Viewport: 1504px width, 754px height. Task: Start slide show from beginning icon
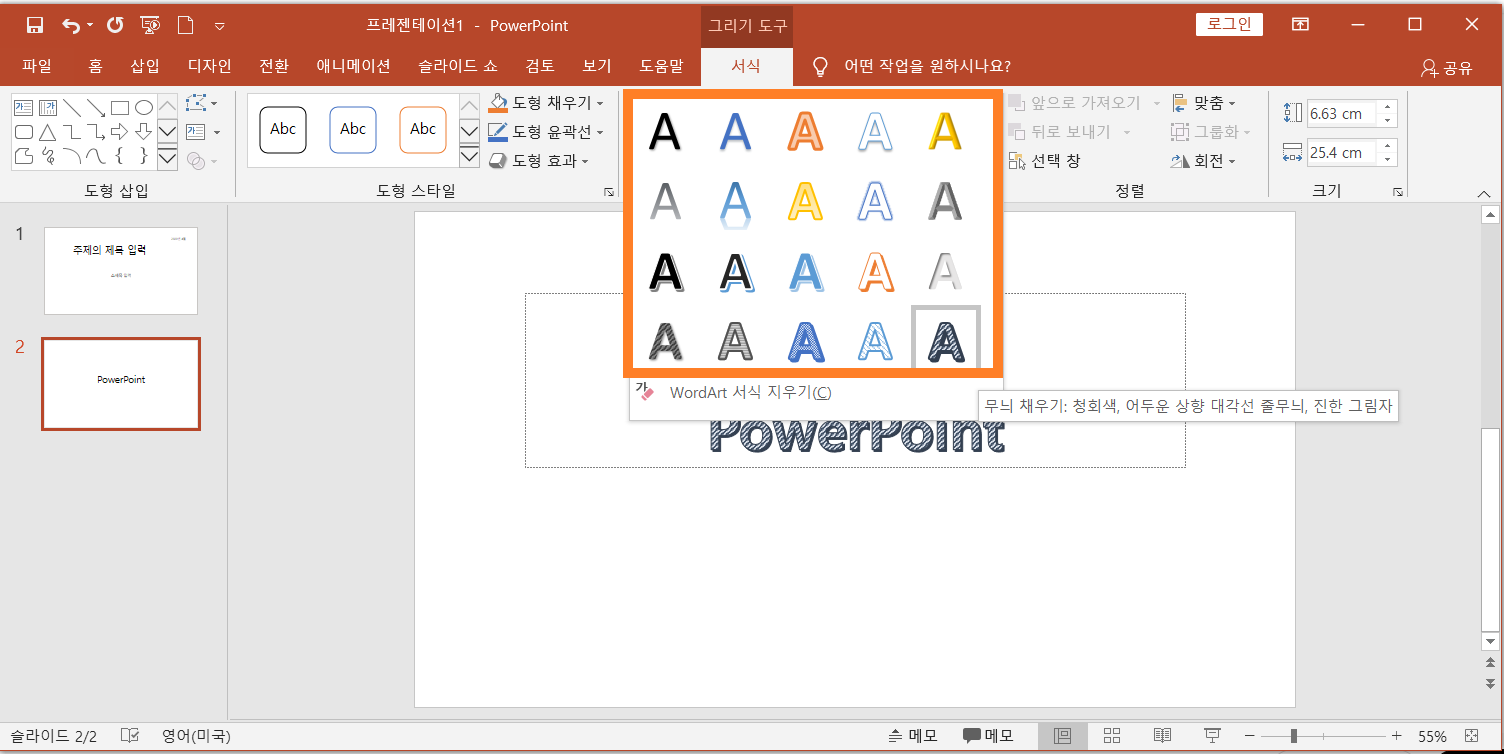[150, 25]
